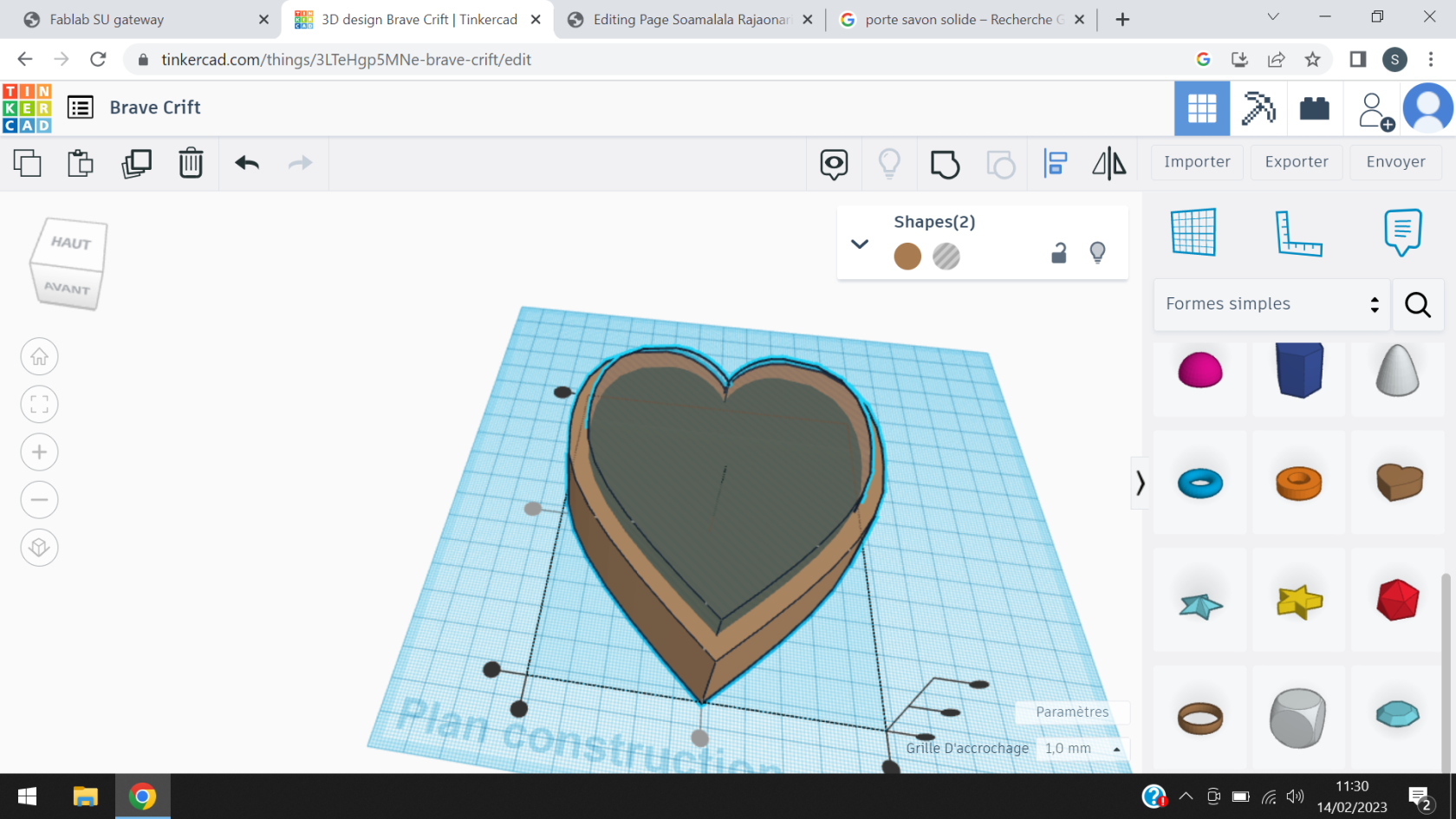Screen dimensions: 1456x819
Task: Paste from the clipboard
Action: tap(81, 163)
